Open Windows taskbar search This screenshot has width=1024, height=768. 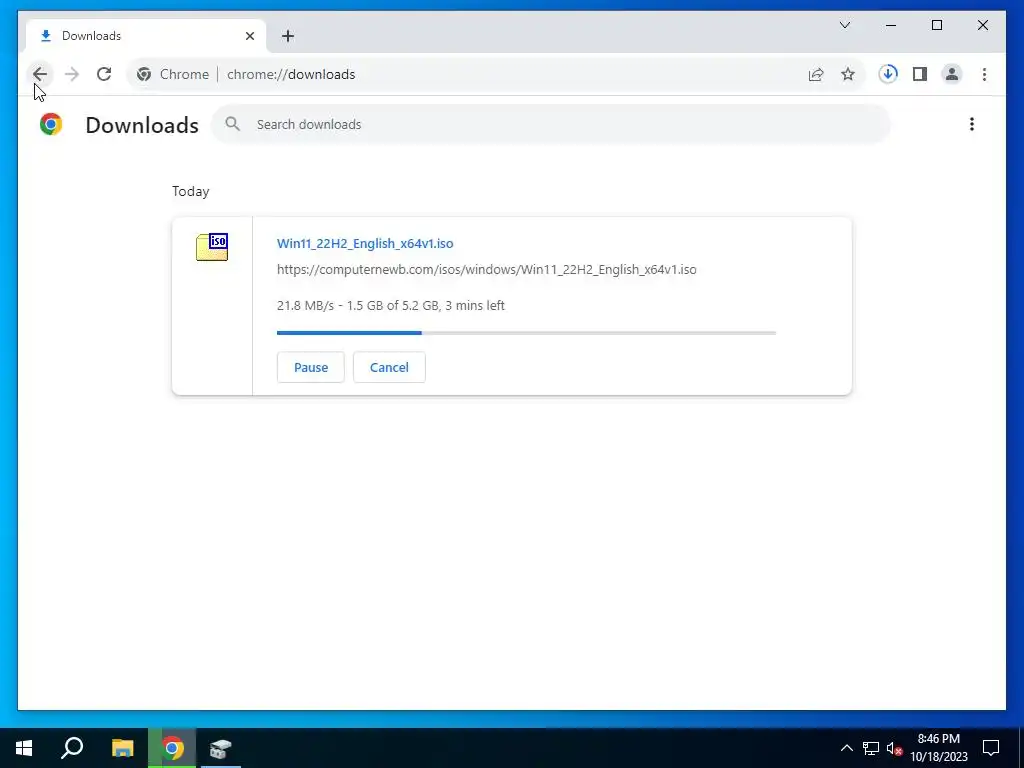pos(72,748)
